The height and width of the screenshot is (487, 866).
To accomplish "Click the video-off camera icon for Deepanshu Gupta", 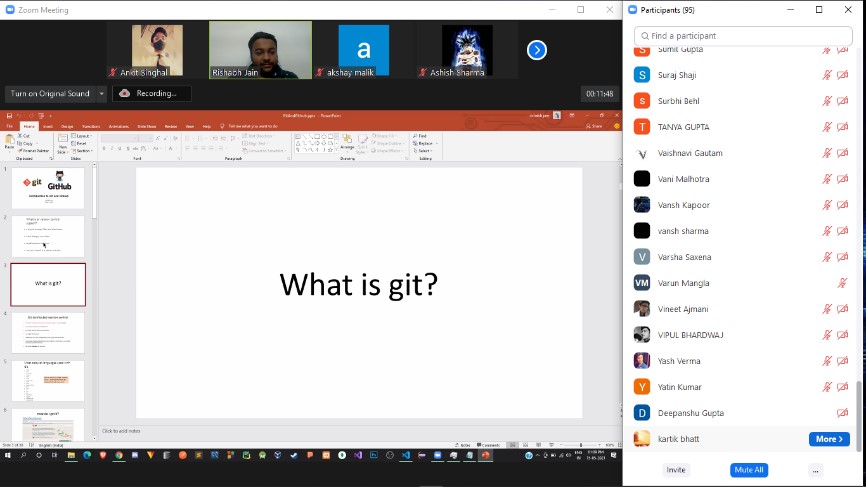I will click(x=843, y=413).
